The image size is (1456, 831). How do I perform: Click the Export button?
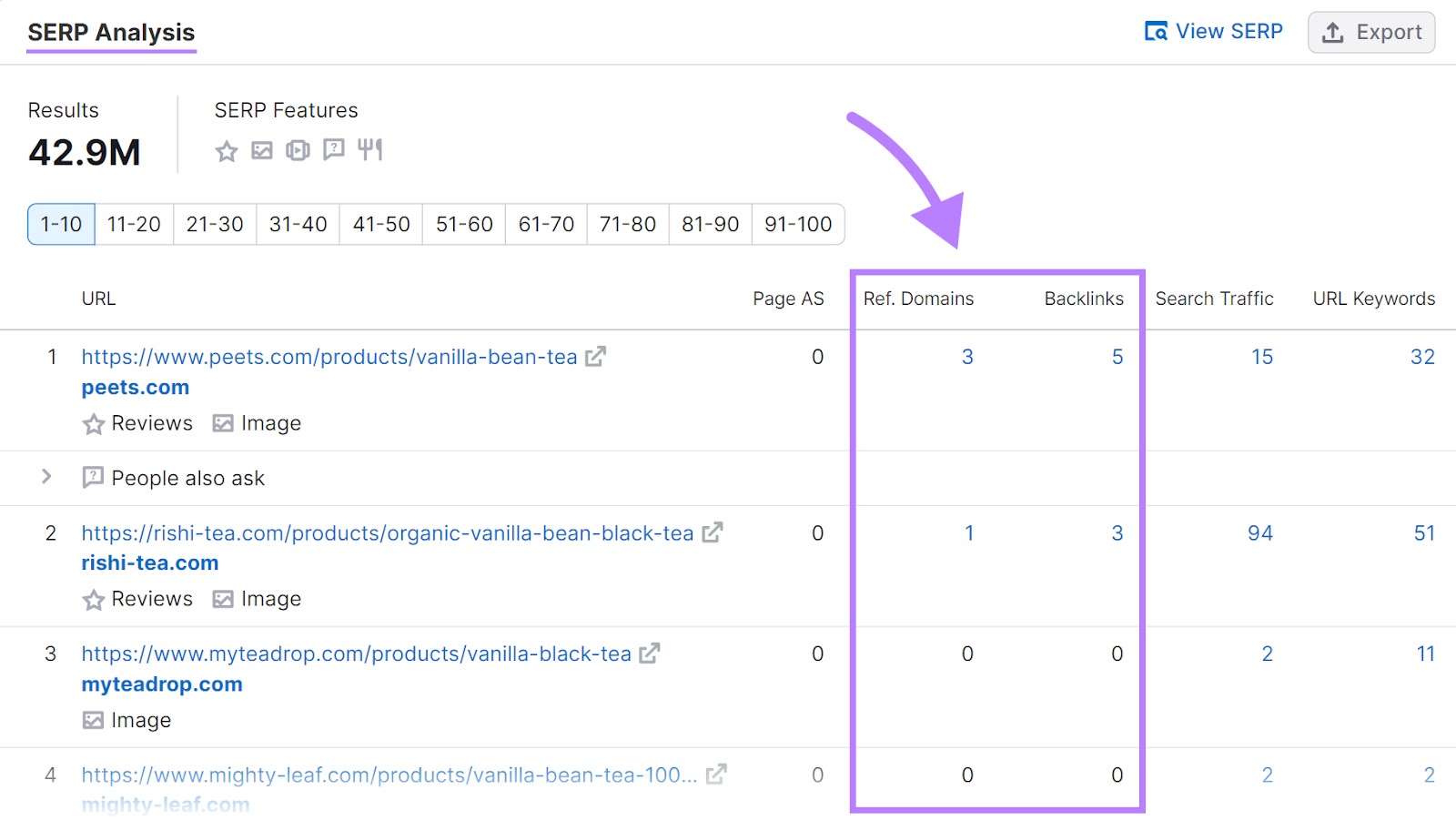(x=1371, y=32)
